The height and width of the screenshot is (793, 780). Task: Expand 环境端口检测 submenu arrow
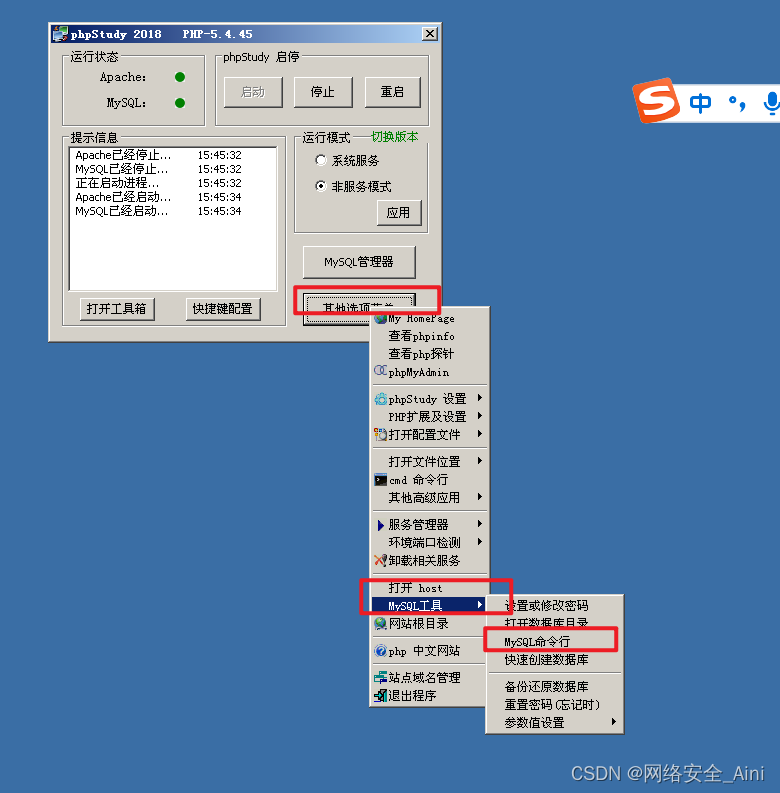click(x=480, y=542)
